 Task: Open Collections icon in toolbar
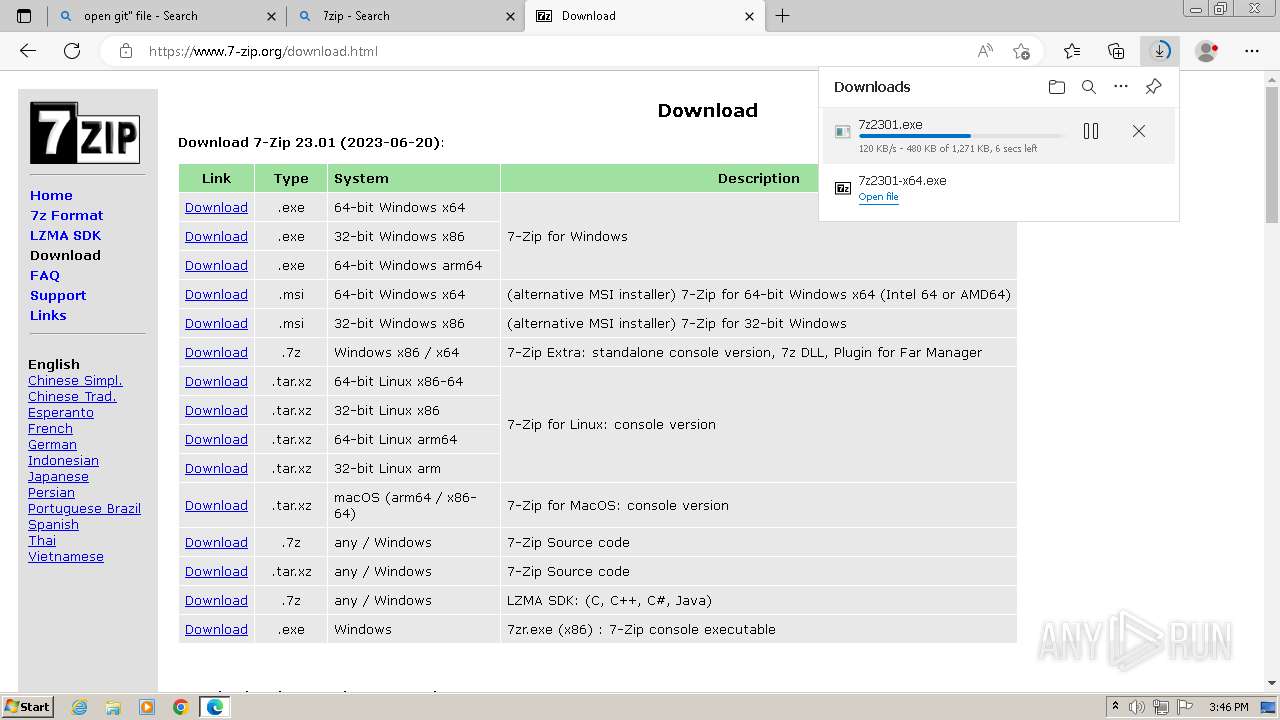coord(1116,51)
